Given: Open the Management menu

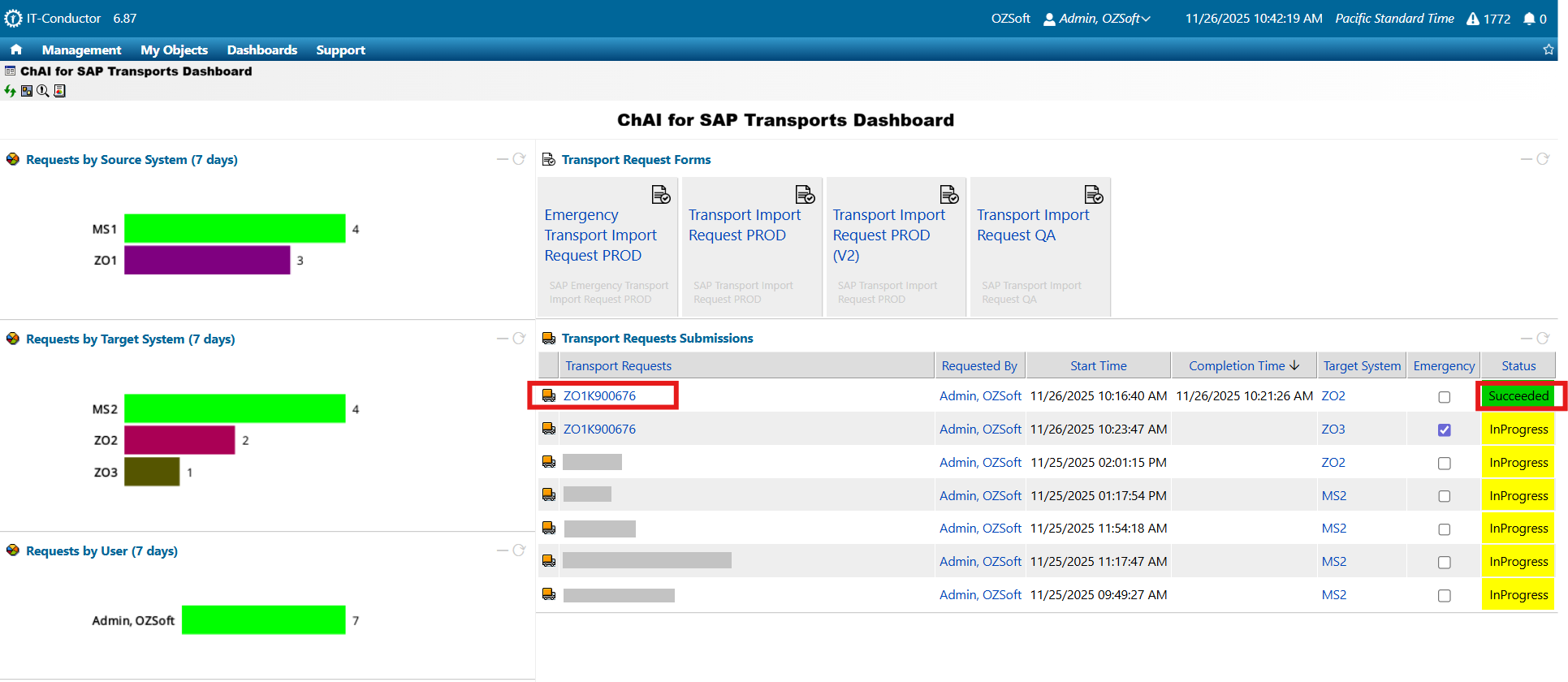Looking at the screenshot, I should (81, 50).
